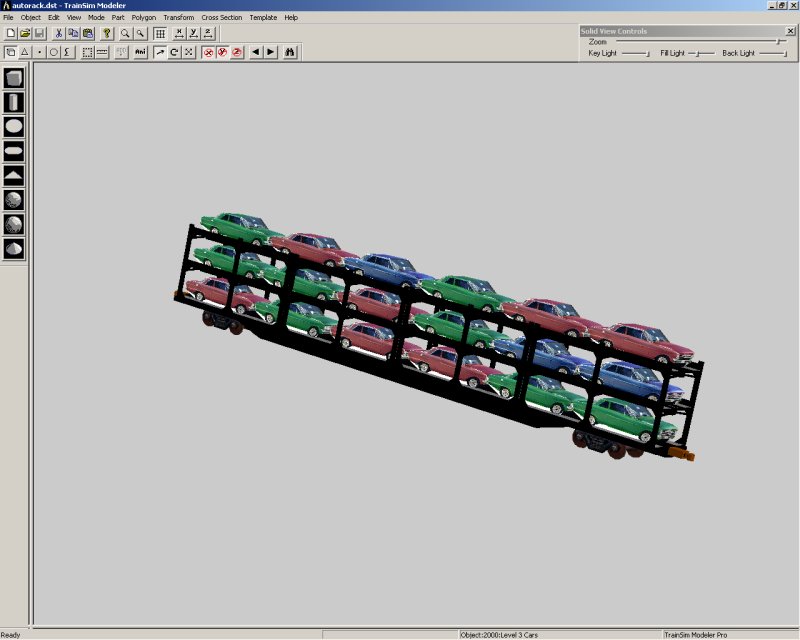The image size is (800, 640).
Task: Click the 'Ready' status bar text
Action: tap(10, 635)
